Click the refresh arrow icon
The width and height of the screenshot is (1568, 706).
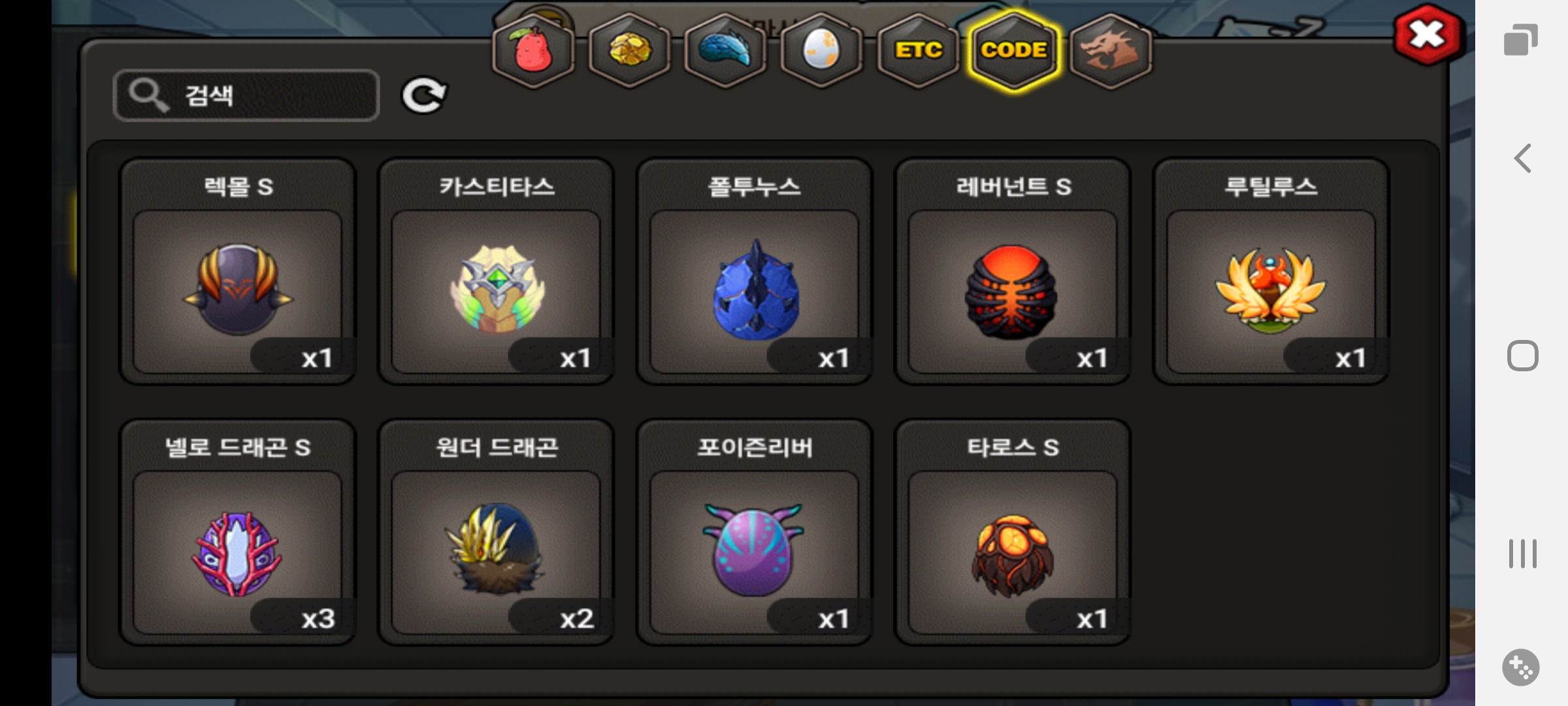tap(424, 96)
